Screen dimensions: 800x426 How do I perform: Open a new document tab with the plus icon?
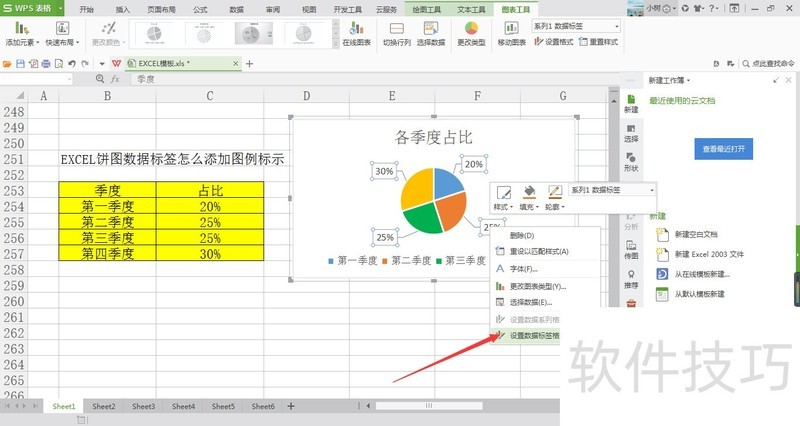click(249, 64)
